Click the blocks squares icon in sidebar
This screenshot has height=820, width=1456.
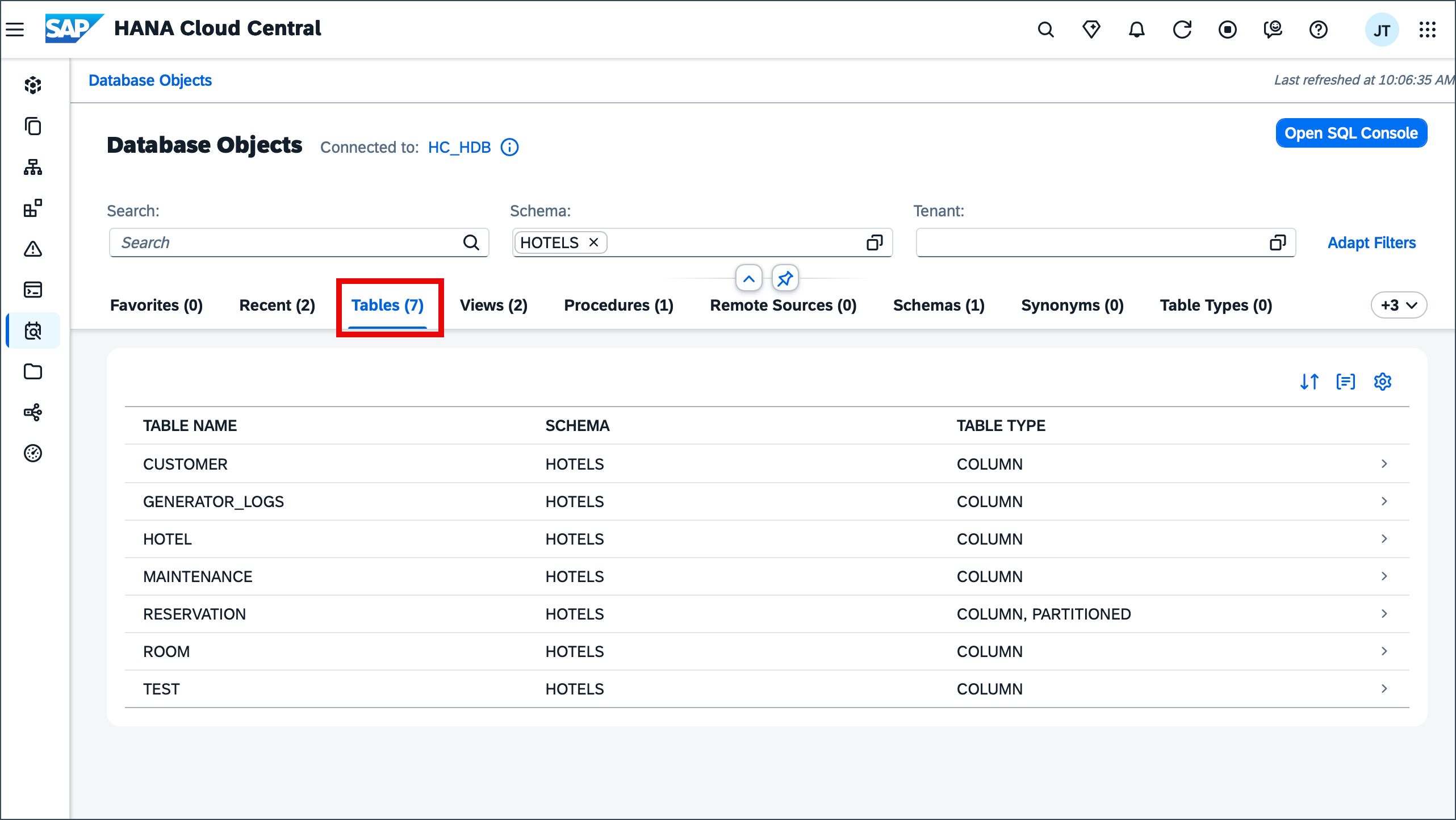[x=33, y=208]
